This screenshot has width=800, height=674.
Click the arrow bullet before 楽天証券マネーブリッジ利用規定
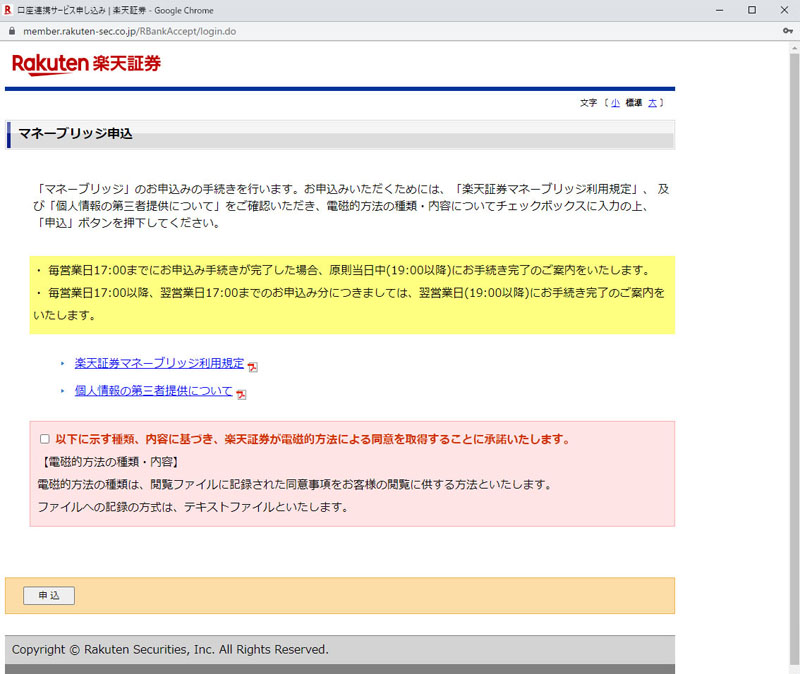click(x=62, y=363)
